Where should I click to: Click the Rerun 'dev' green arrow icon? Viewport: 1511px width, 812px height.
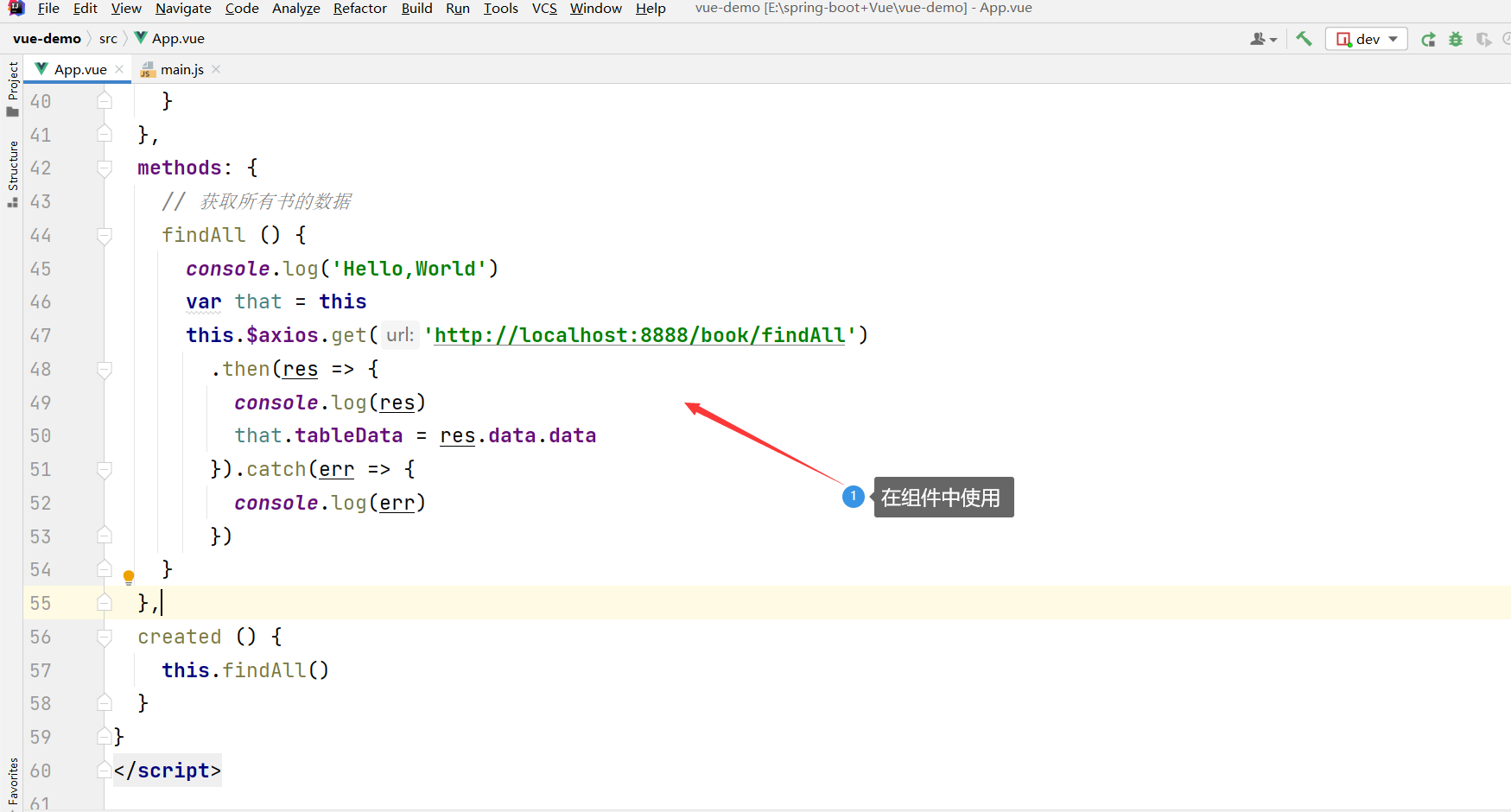click(1428, 39)
